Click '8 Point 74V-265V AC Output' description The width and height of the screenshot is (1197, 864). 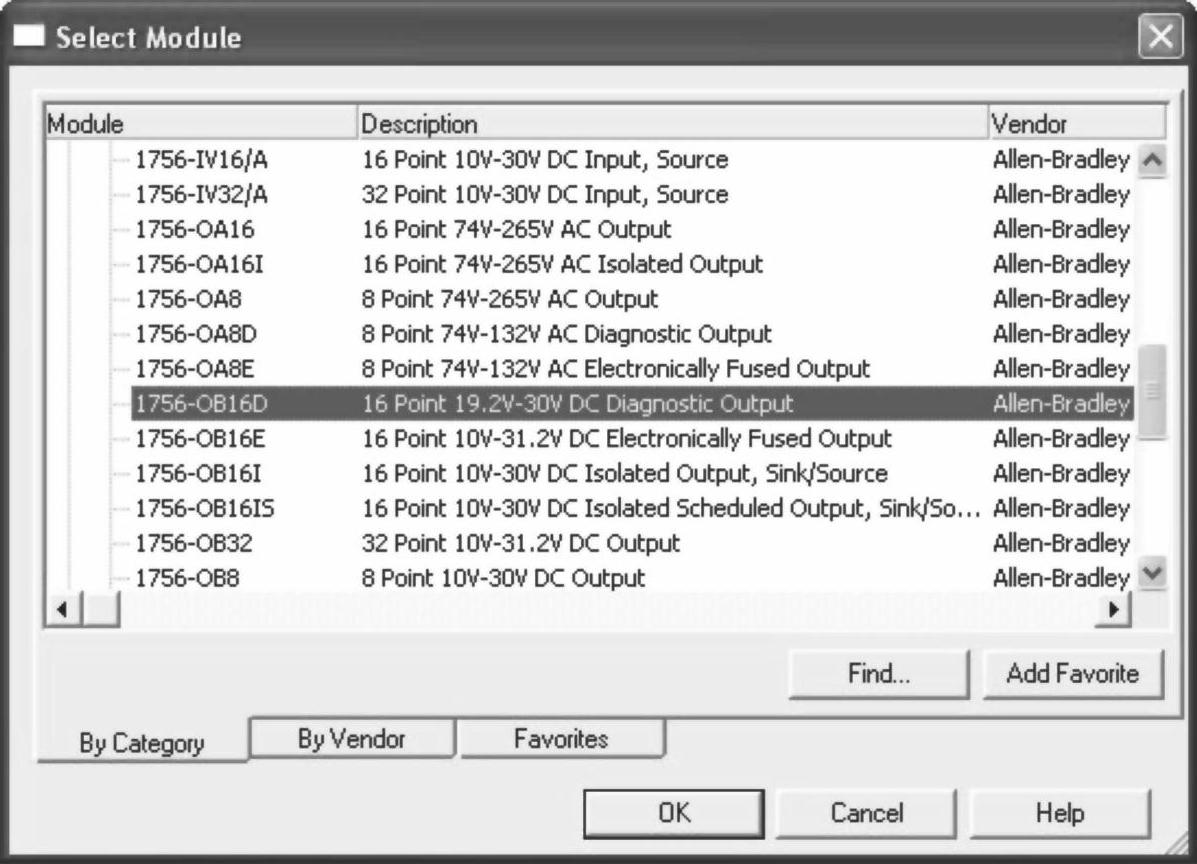(510, 299)
